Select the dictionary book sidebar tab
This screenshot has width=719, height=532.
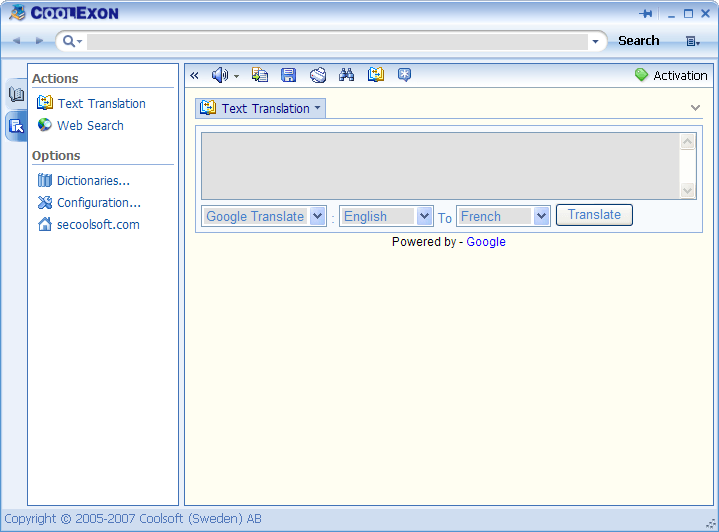[x=16, y=94]
